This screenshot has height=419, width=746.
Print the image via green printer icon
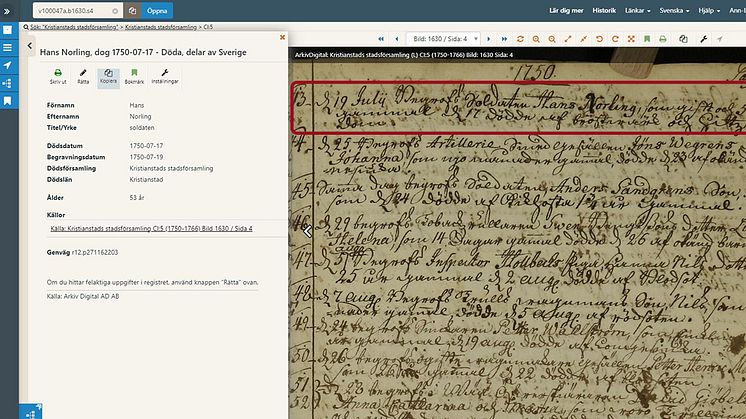pos(663,39)
